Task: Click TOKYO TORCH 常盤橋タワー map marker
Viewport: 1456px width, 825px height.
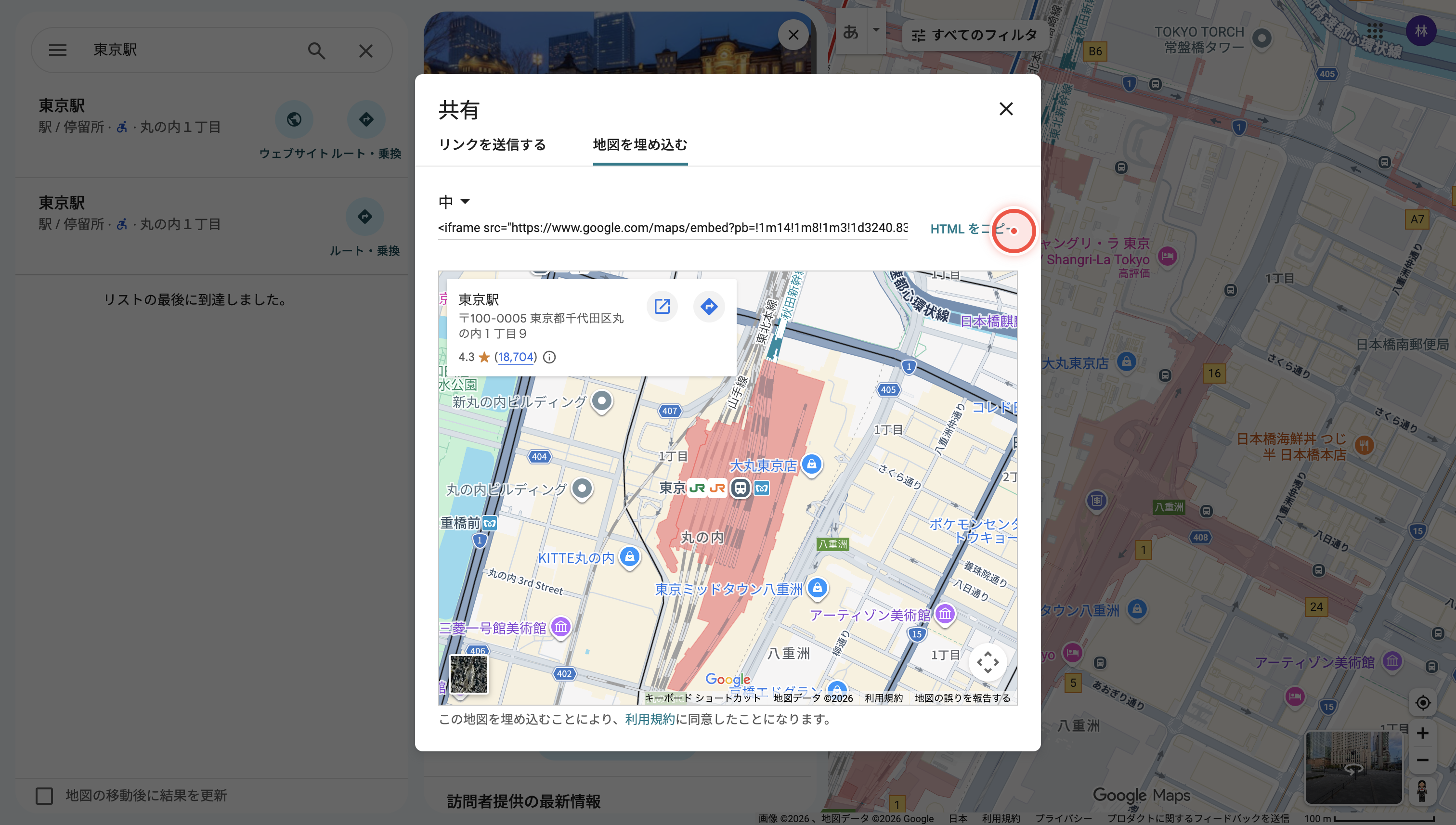Action: (1261, 39)
